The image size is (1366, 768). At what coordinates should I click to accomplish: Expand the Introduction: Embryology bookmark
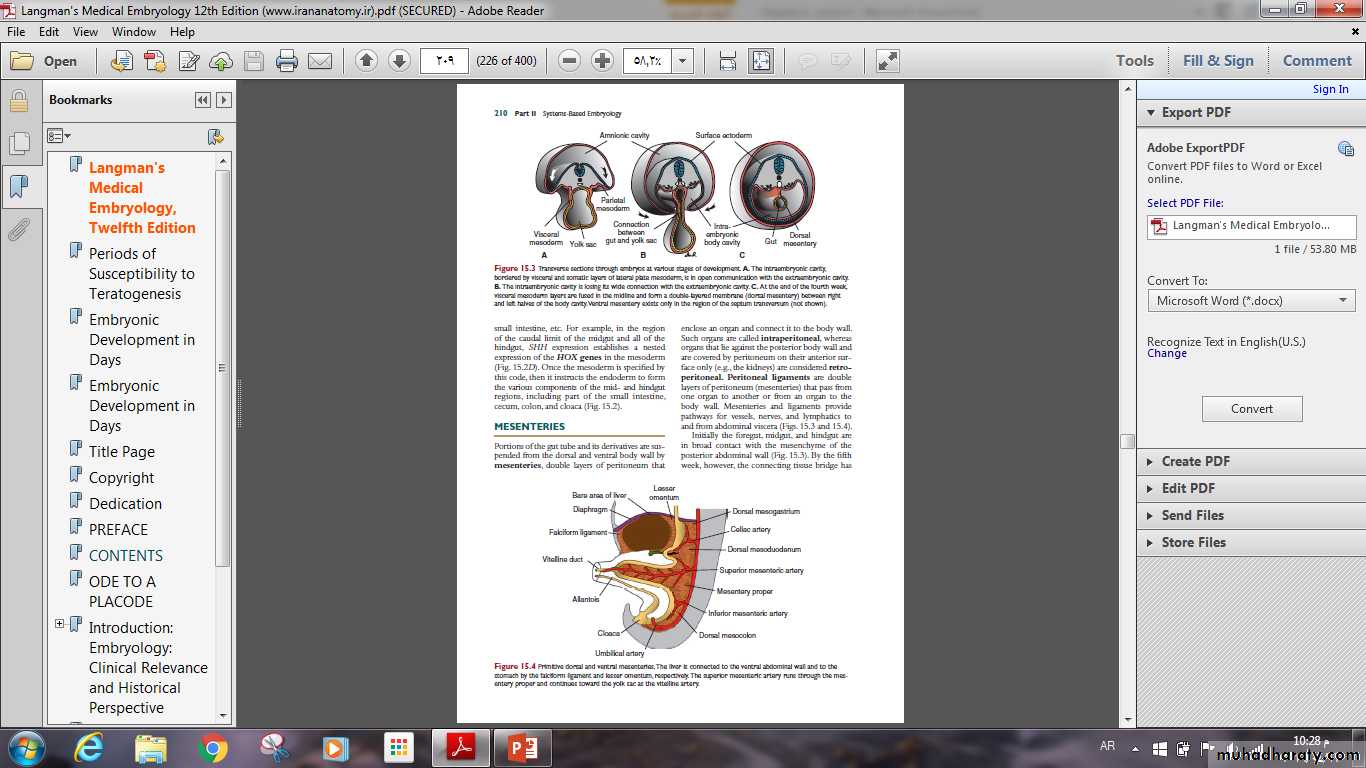pyautogui.click(x=60, y=624)
